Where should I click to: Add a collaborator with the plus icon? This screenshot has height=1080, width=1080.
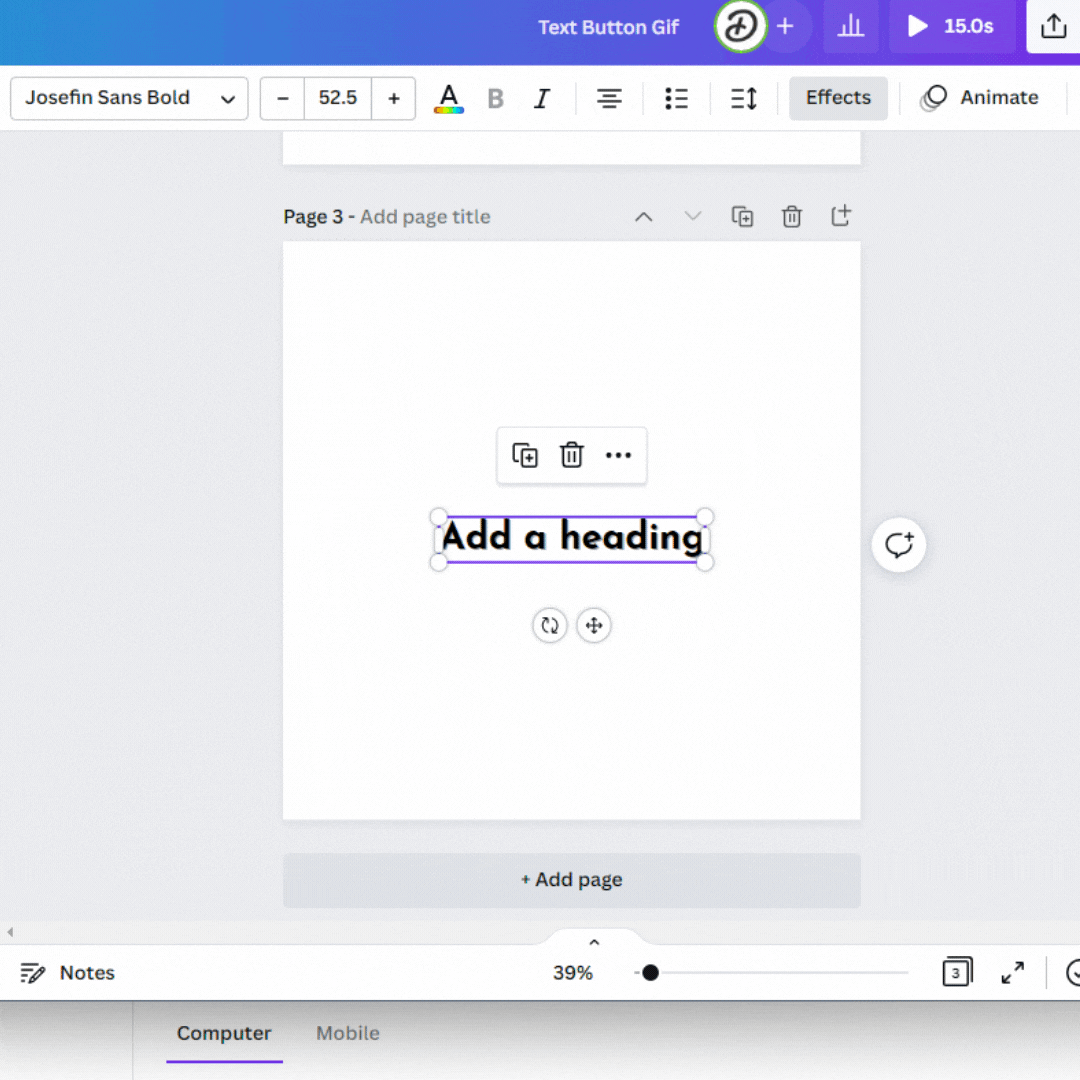(x=785, y=27)
